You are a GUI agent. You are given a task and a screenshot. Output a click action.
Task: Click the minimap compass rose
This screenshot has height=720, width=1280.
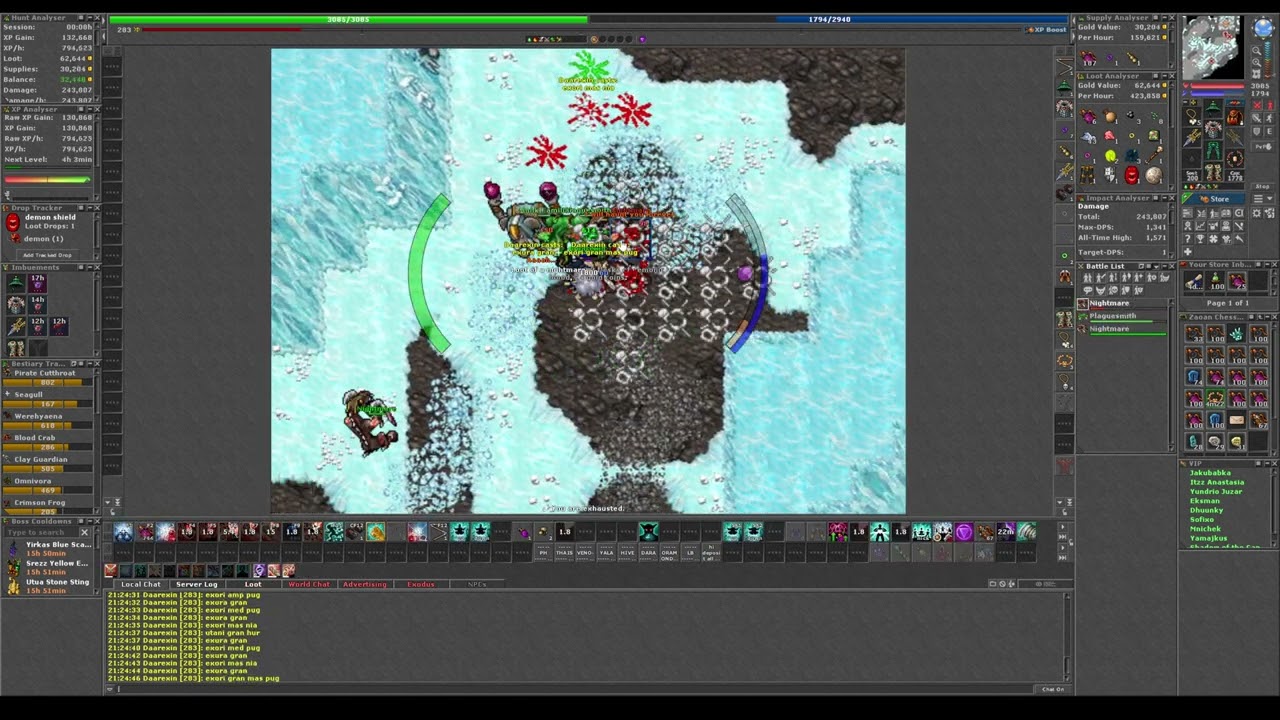[1263, 28]
